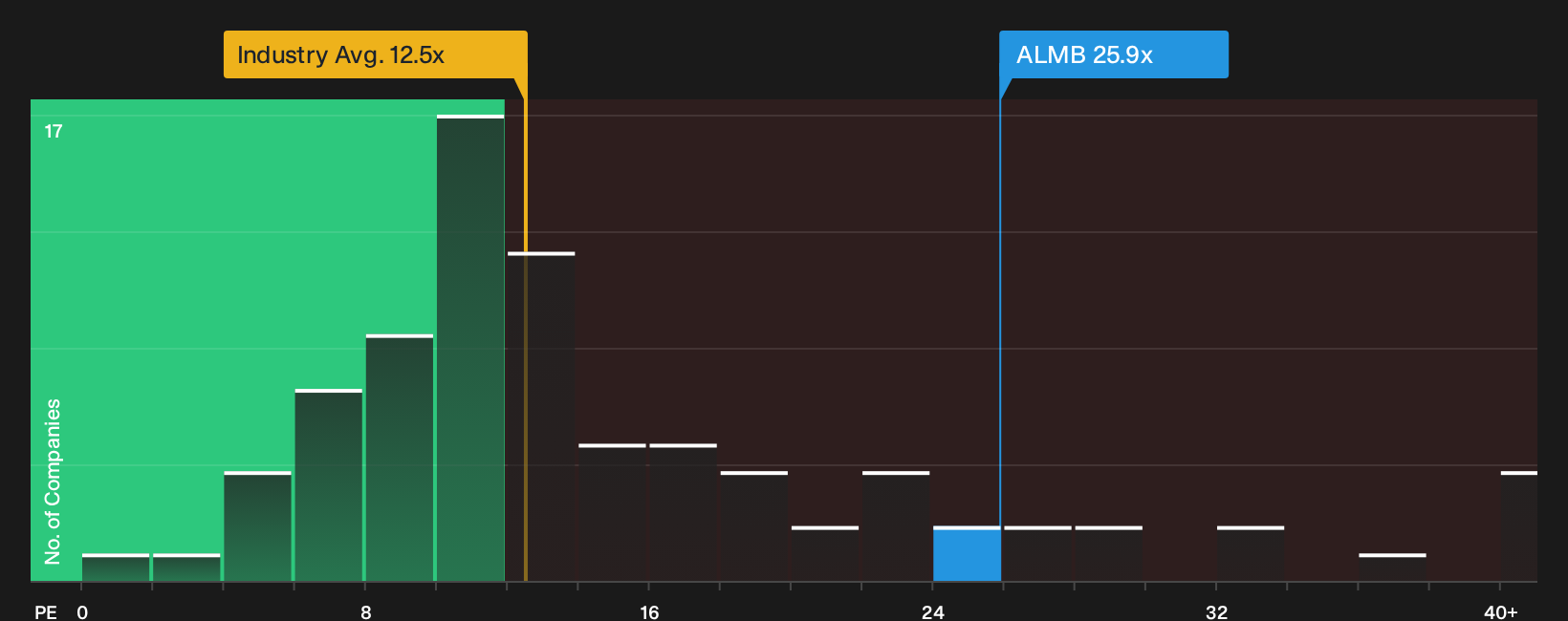This screenshot has width=1568, height=621.
Task: Select the 40+ PE bar at chart edge
Action: (1519, 526)
